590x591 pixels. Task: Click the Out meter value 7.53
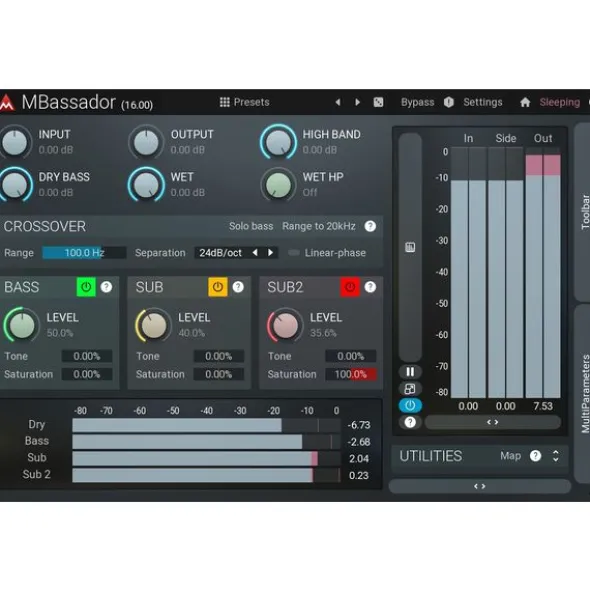point(543,406)
